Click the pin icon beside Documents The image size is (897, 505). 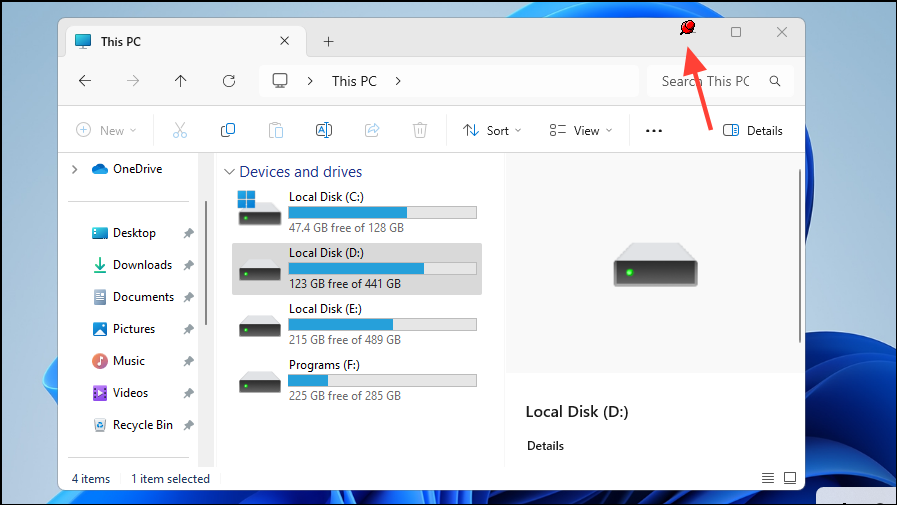click(x=188, y=297)
